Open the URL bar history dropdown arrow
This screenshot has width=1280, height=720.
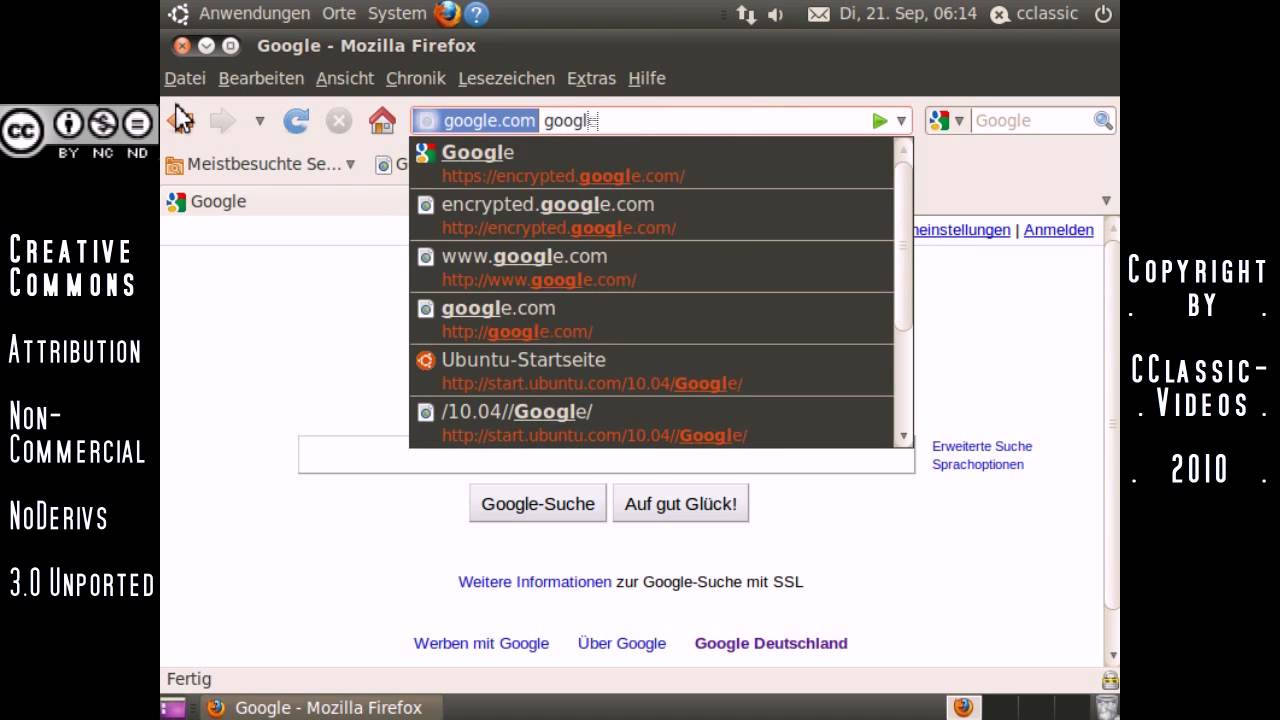tap(901, 121)
